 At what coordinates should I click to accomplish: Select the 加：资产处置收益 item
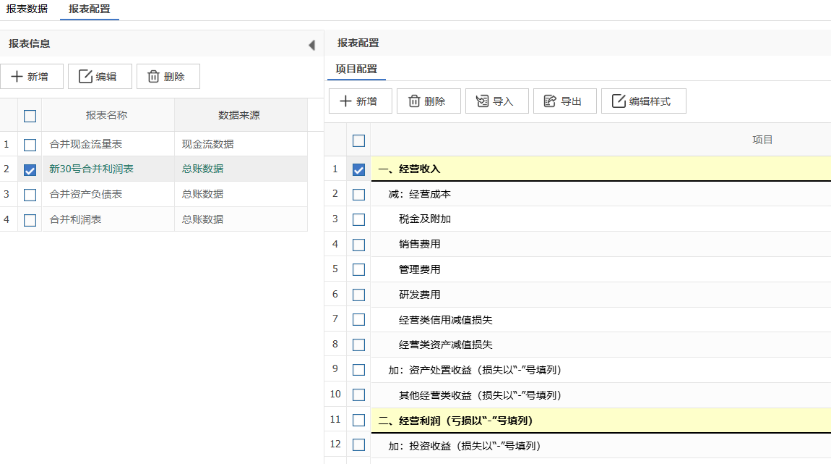point(475,370)
